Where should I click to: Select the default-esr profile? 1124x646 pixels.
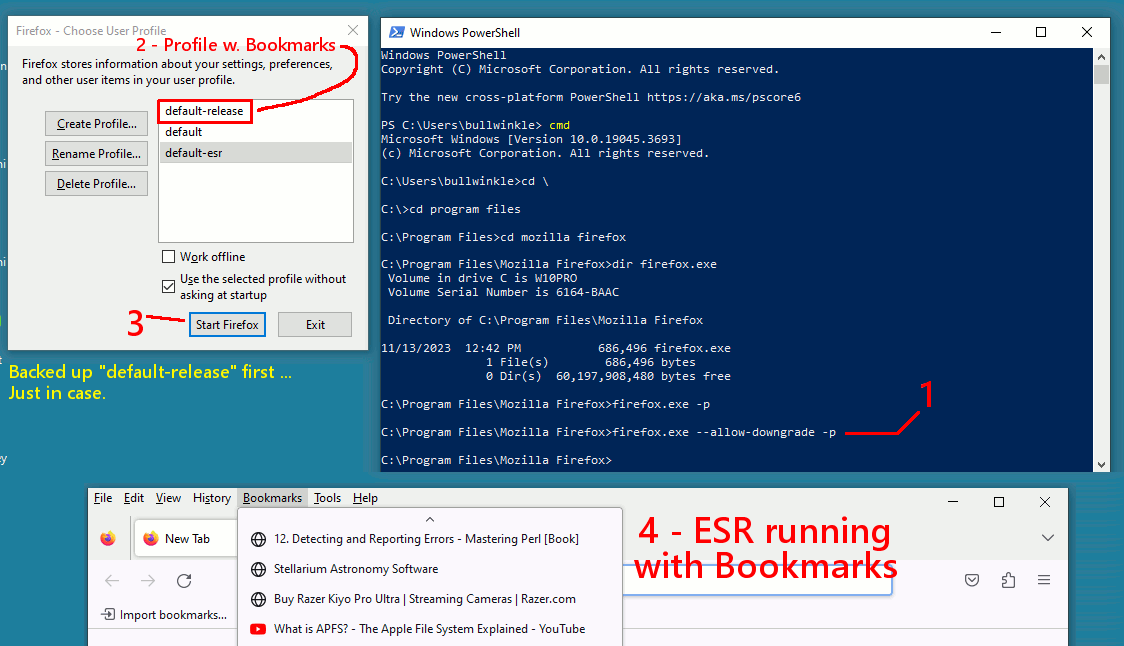(256, 153)
